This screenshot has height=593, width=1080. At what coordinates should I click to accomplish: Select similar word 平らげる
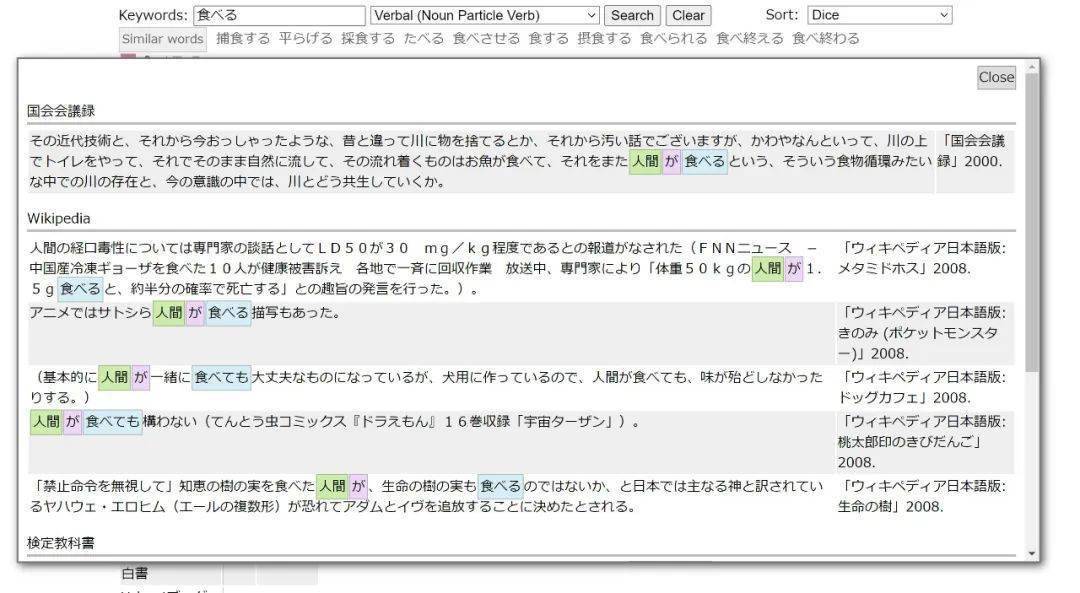(305, 39)
